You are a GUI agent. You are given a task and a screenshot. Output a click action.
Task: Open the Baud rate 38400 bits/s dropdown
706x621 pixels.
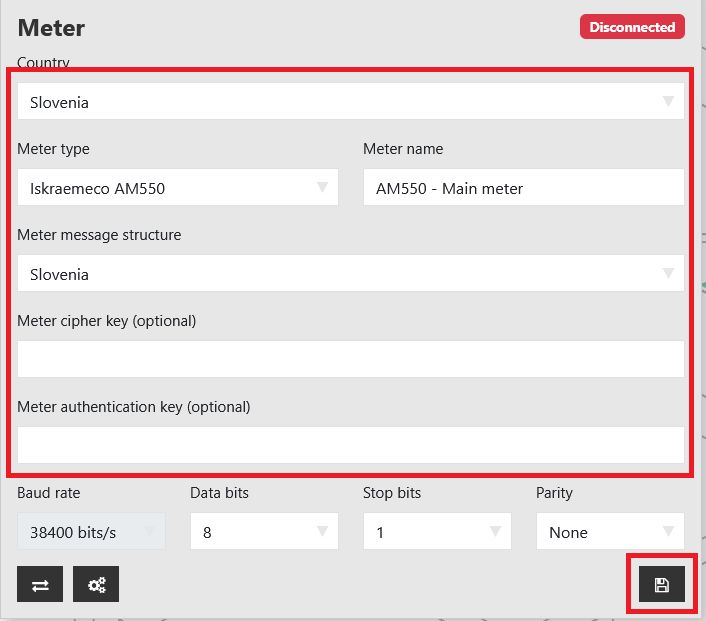coord(91,531)
